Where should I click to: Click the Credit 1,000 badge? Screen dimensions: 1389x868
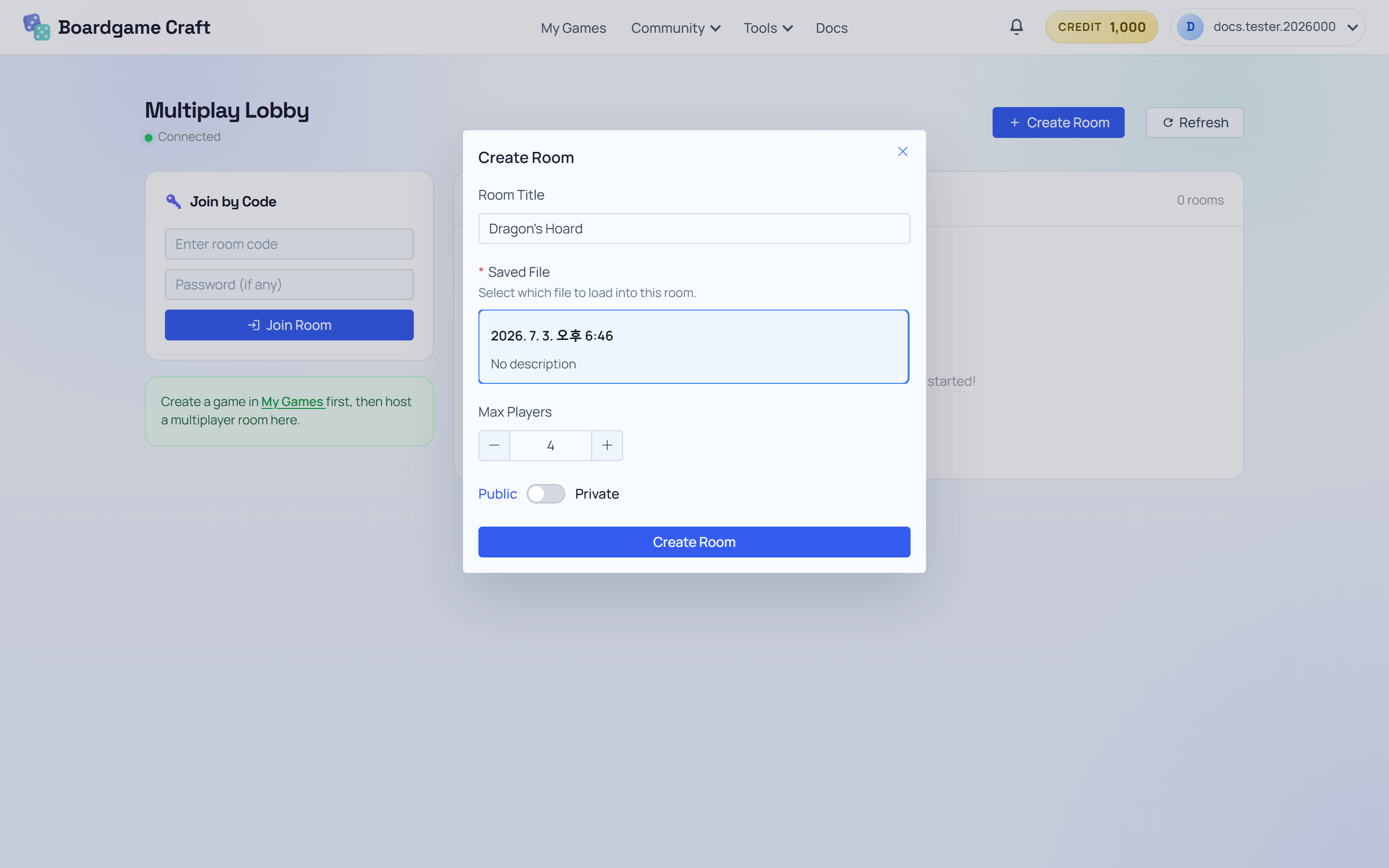[1102, 27]
